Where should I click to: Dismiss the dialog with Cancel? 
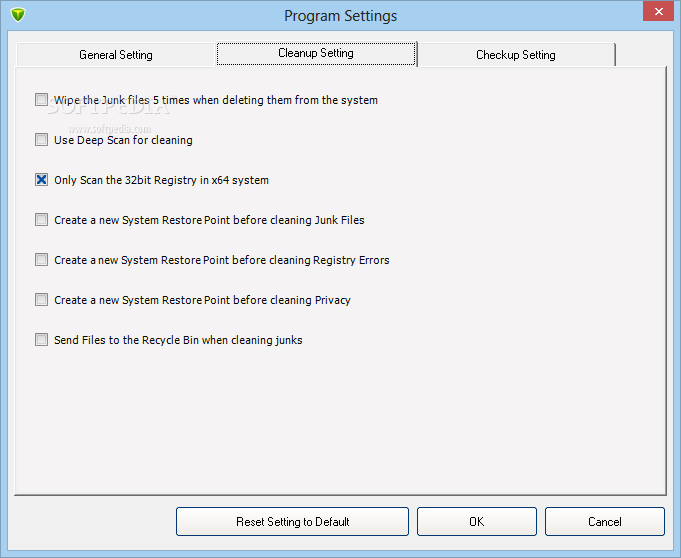(x=605, y=521)
